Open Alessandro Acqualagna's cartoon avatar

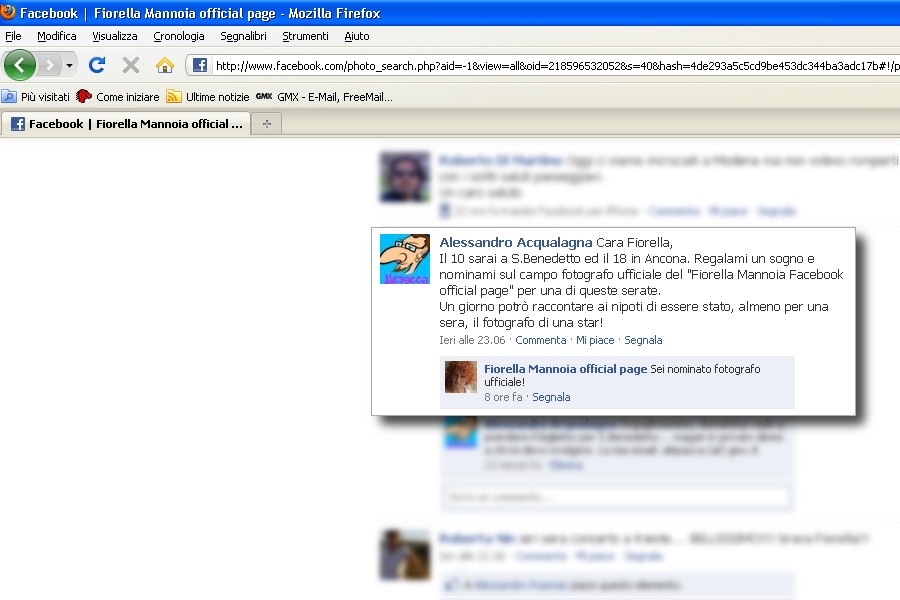(x=405, y=259)
